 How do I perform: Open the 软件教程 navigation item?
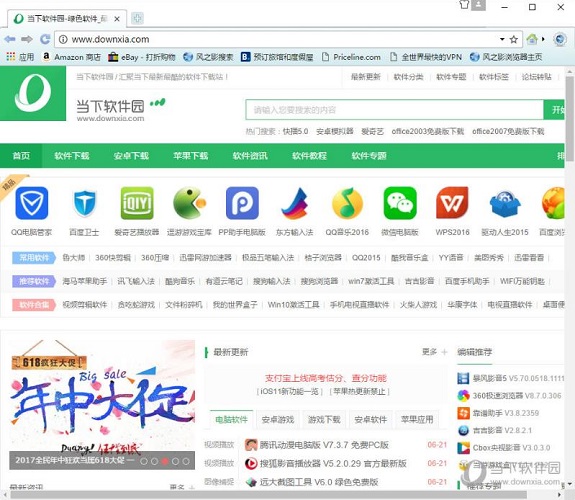click(310, 156)
